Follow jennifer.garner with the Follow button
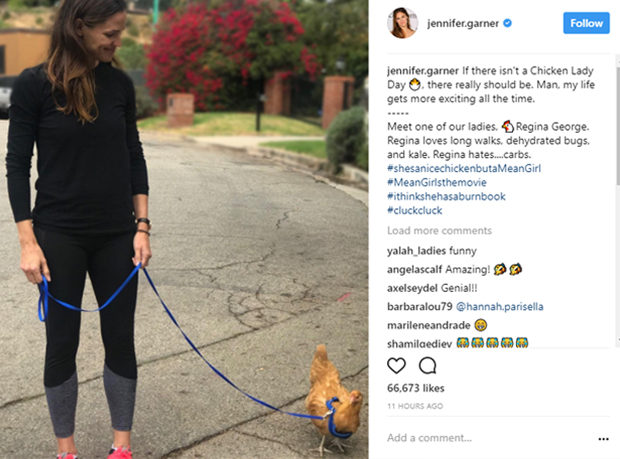 tap(586, 23)
